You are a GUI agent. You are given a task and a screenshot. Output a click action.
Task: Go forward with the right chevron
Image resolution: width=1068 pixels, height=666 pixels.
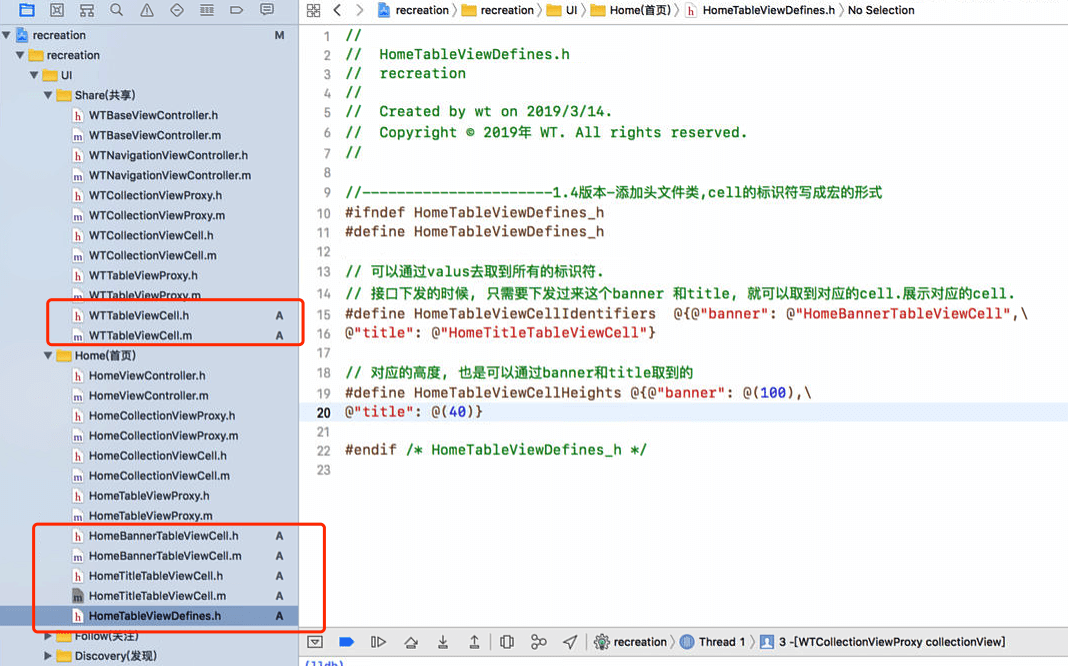(x=360, y=10)
